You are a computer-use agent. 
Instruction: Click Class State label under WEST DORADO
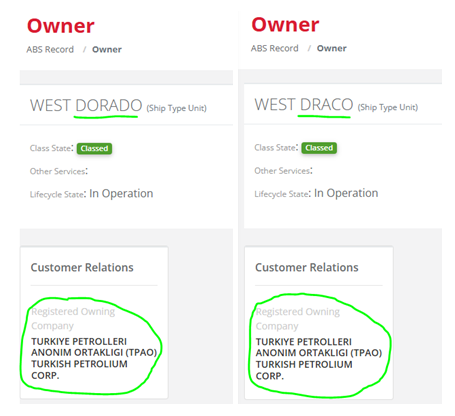tap(51, 148)
